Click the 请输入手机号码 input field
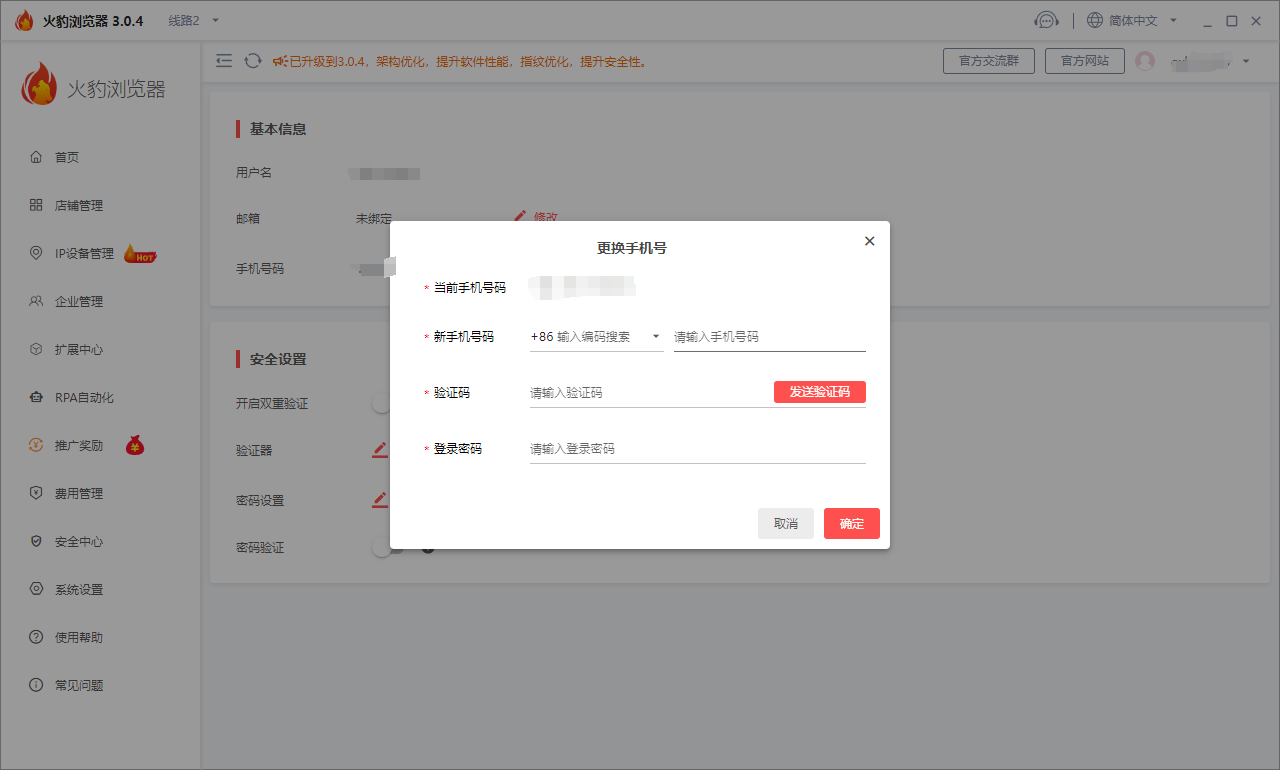 click(x=769, y=337)
